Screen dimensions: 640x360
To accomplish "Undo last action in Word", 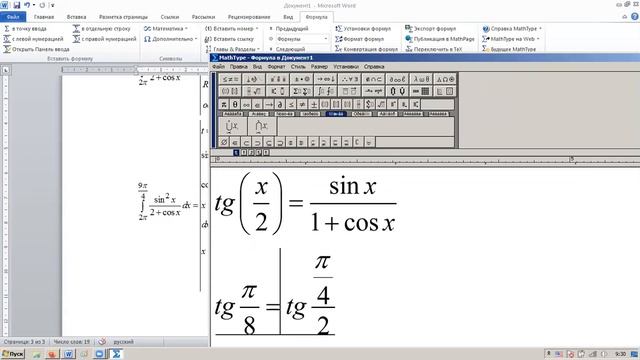I will (x=27, y=5).
